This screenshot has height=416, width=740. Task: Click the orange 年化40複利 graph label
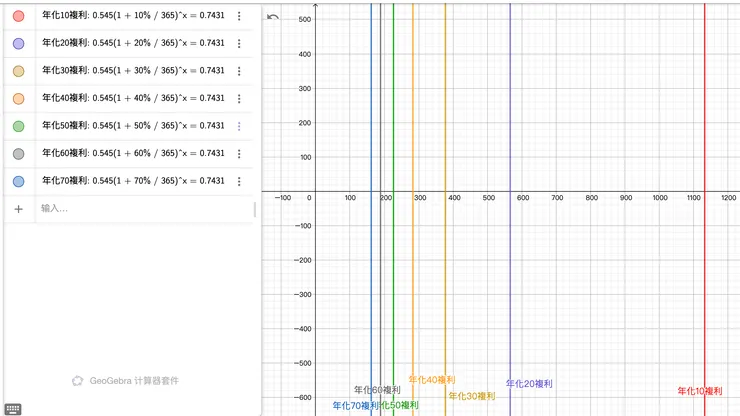click(432, 380)
